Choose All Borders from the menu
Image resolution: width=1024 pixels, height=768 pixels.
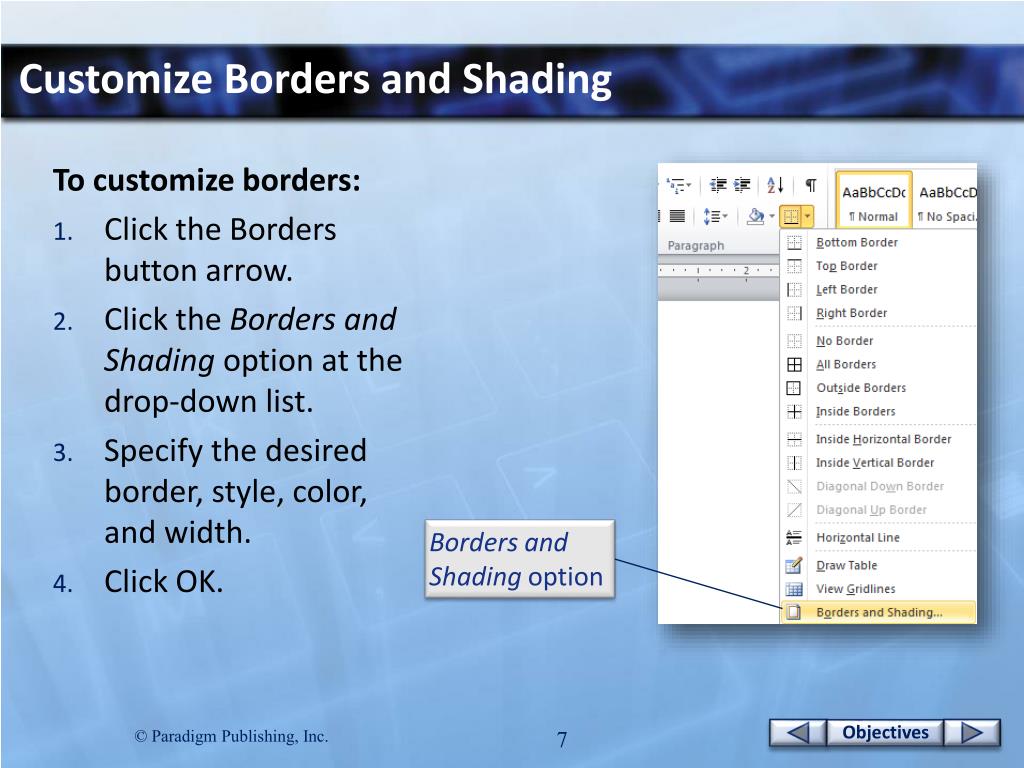click(878, 364)
